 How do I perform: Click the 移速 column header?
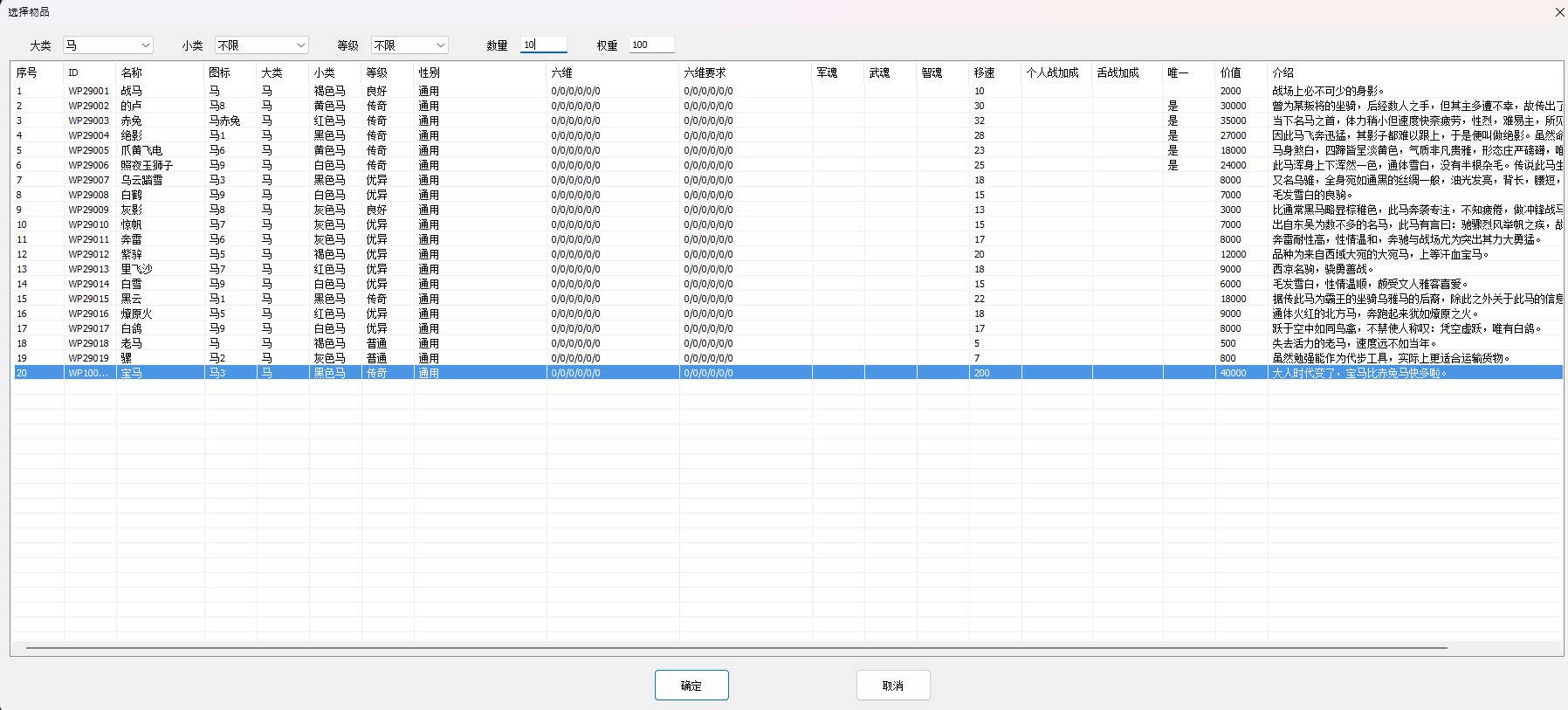pos(984,72)
